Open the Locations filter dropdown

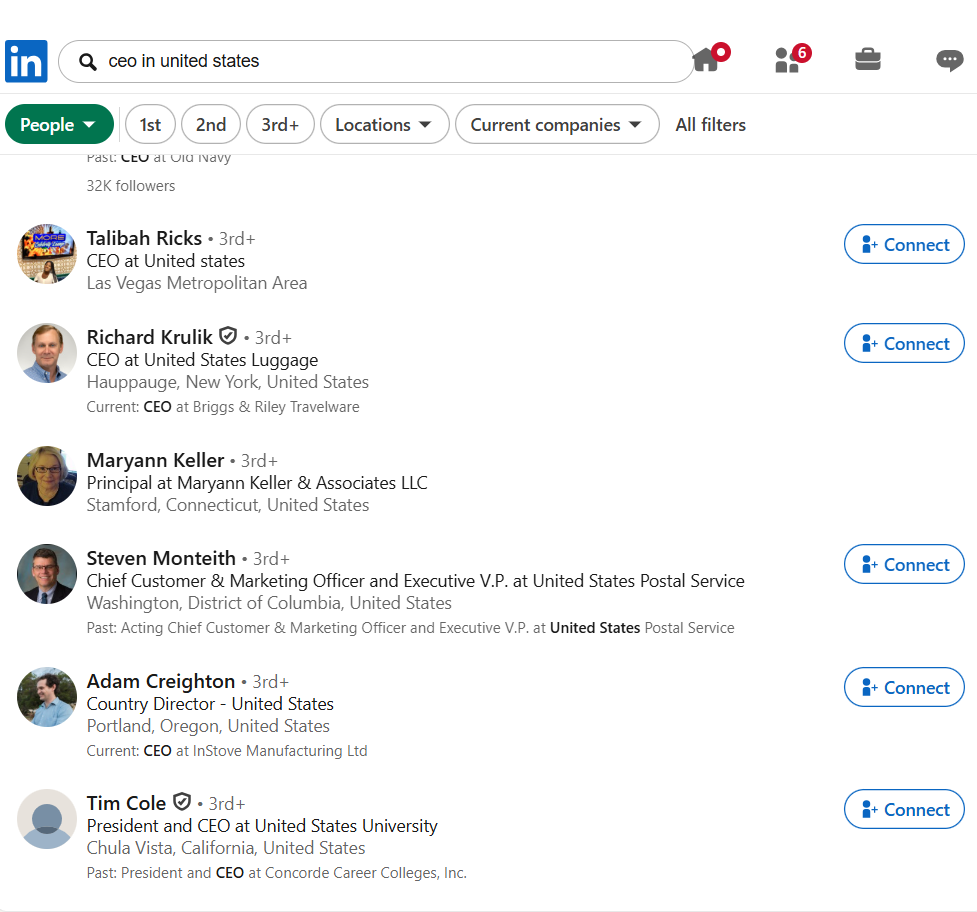[384, 125]
